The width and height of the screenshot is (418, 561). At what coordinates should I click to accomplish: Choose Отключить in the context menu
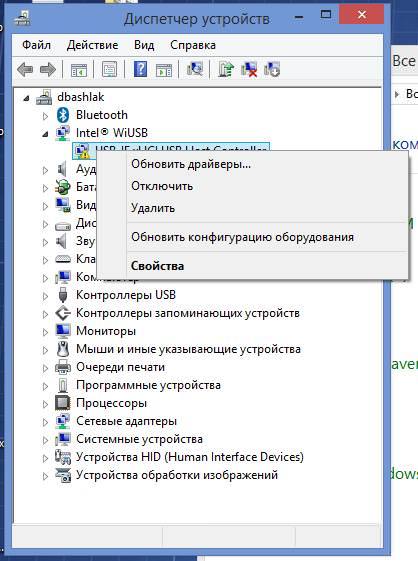tap(162, 186)
